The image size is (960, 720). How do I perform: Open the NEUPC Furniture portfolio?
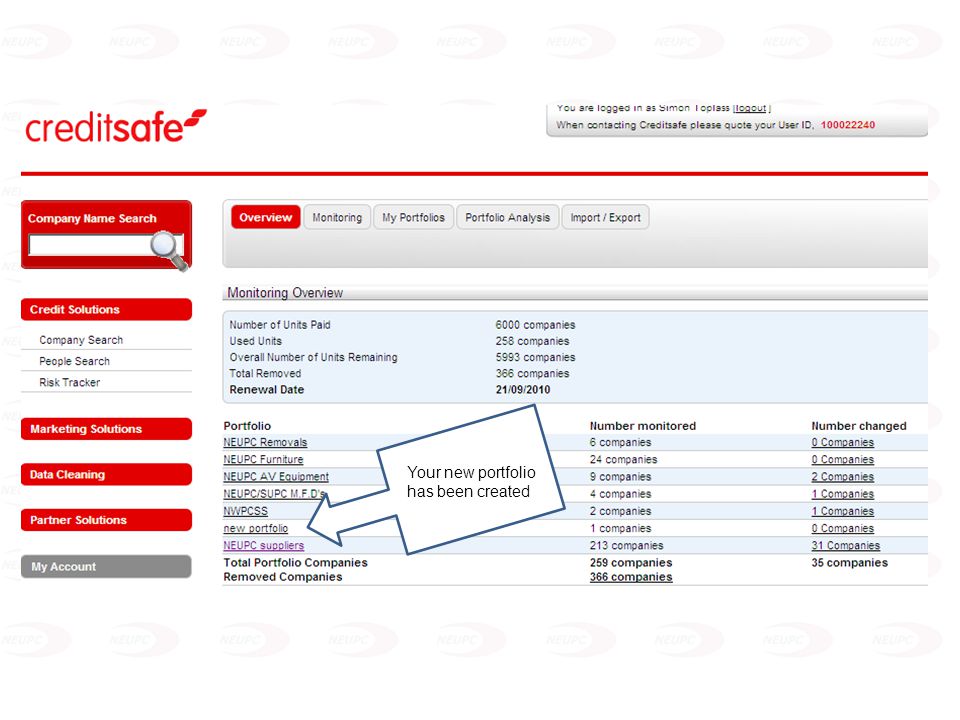(x=263, y=459)
